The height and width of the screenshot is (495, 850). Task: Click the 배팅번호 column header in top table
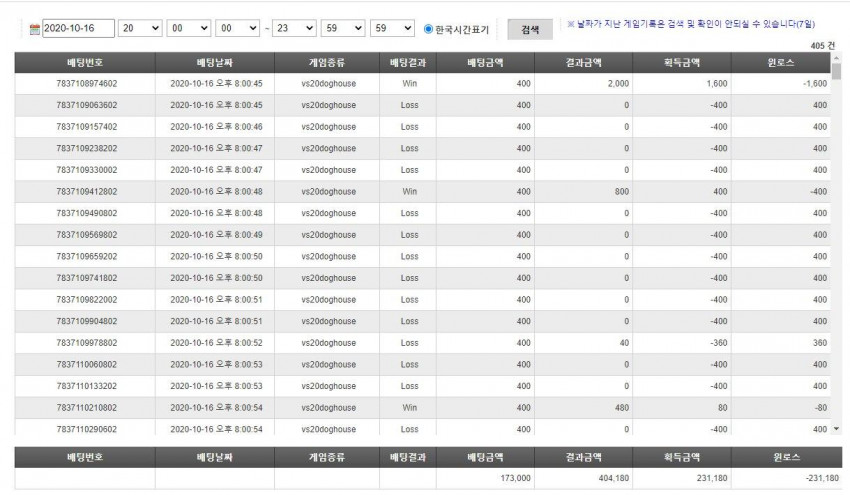(85, 63)
